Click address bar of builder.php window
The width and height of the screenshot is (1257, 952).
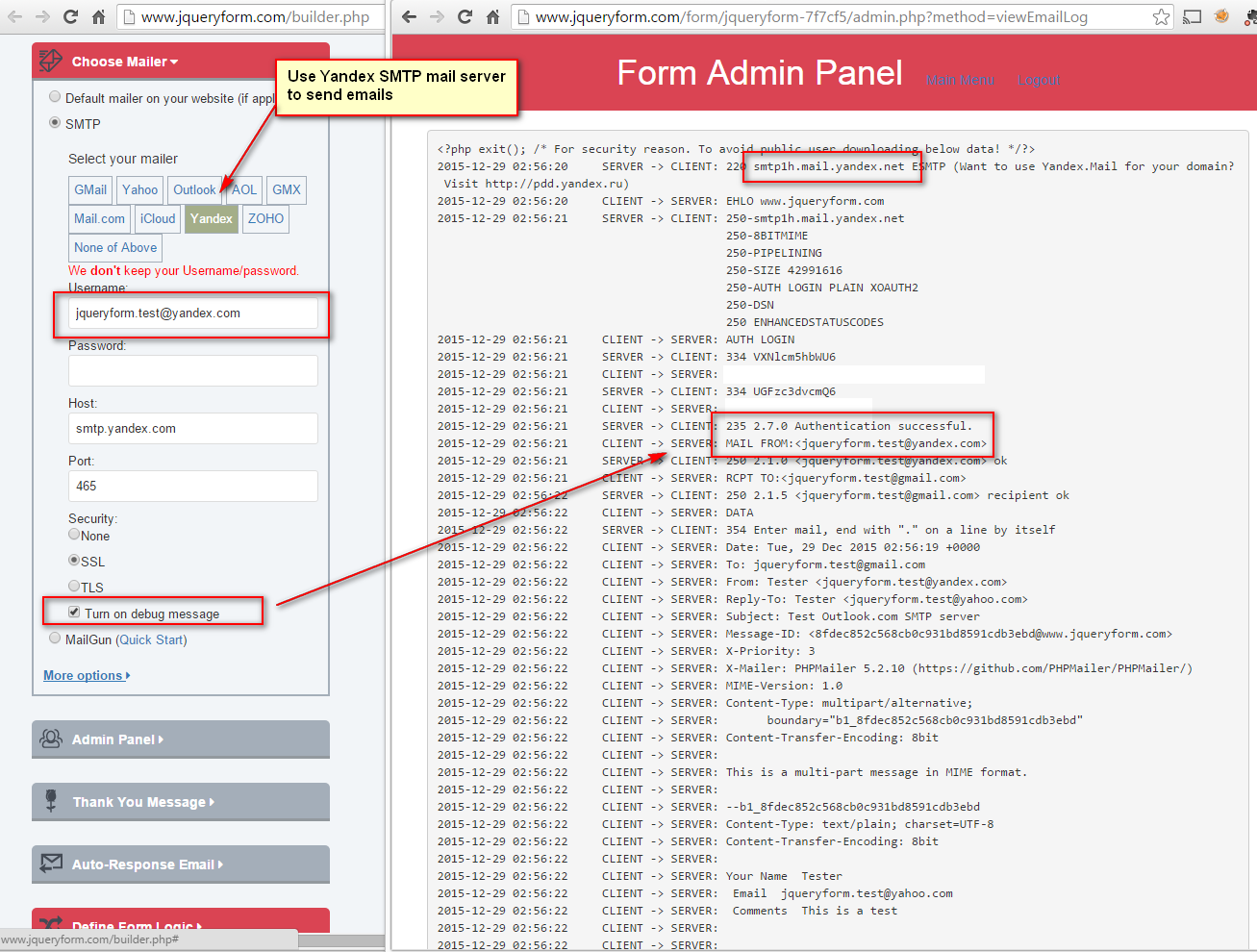click(x=251, y=16)
